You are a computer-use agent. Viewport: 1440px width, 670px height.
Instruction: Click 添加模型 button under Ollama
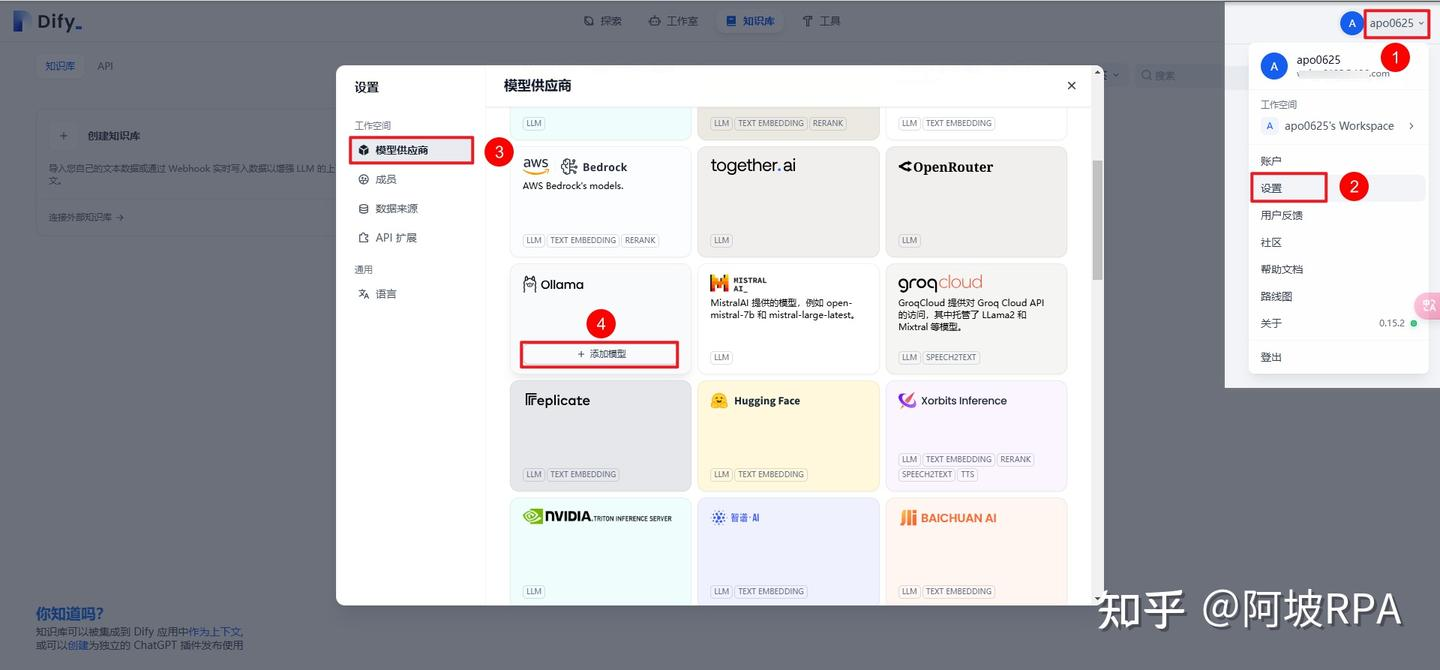click(x=600, y=354)
